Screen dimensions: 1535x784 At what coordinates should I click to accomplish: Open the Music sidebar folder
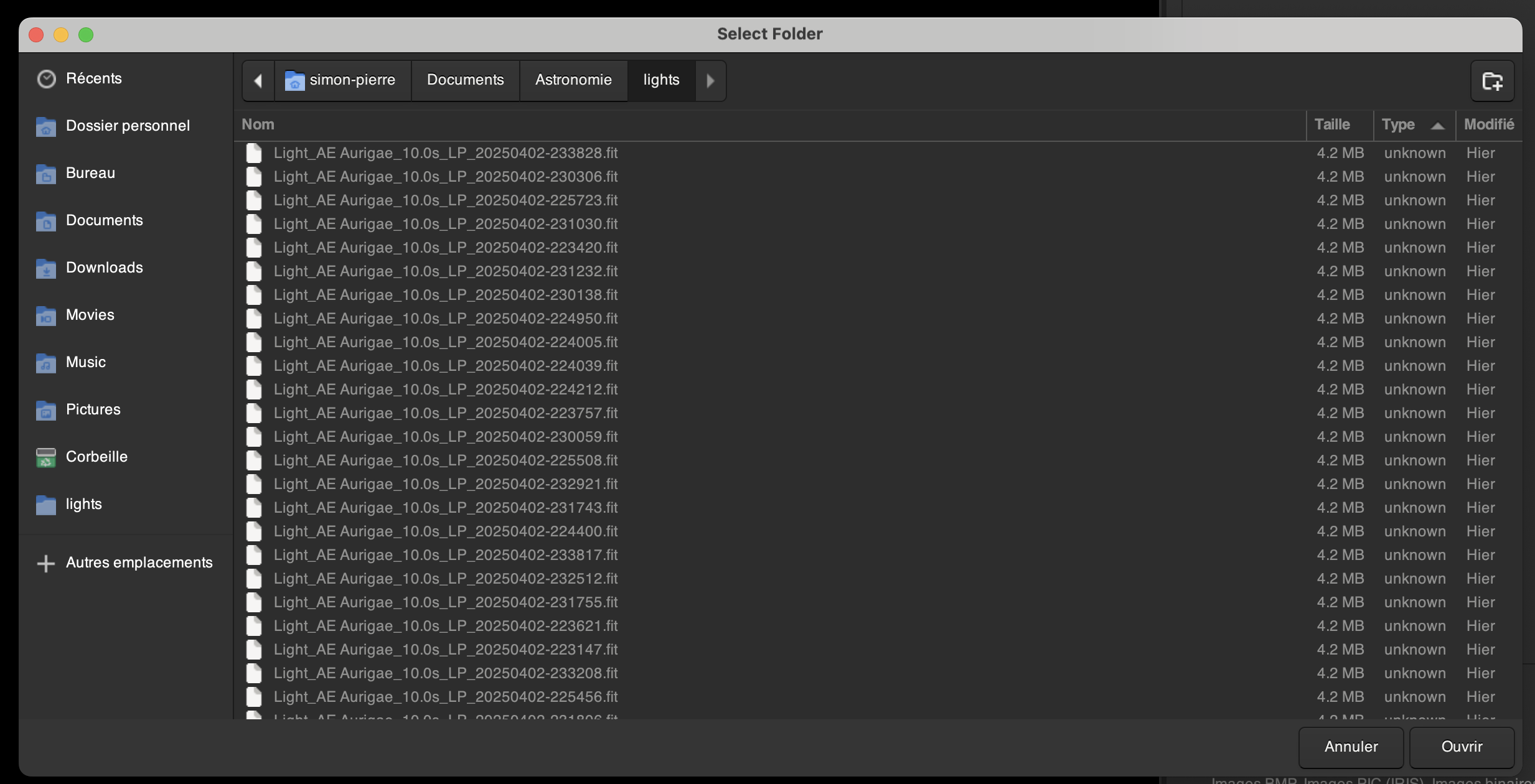(85, 362)
